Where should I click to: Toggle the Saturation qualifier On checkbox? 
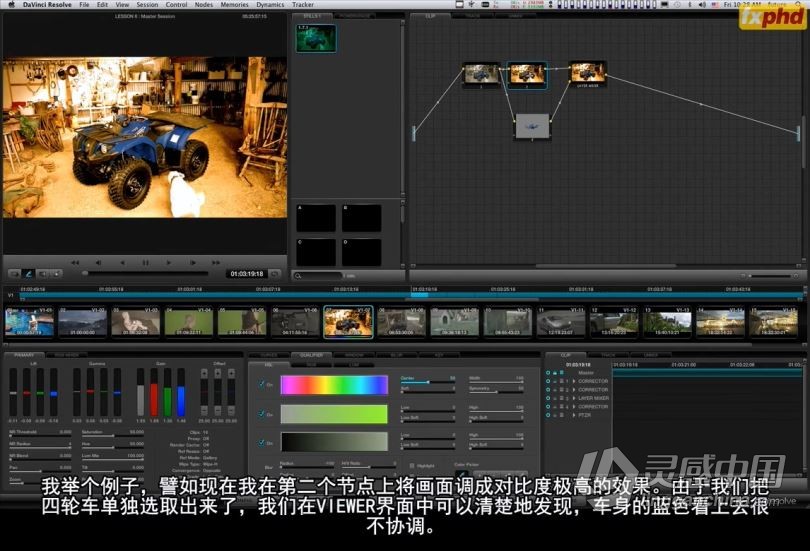262,414
